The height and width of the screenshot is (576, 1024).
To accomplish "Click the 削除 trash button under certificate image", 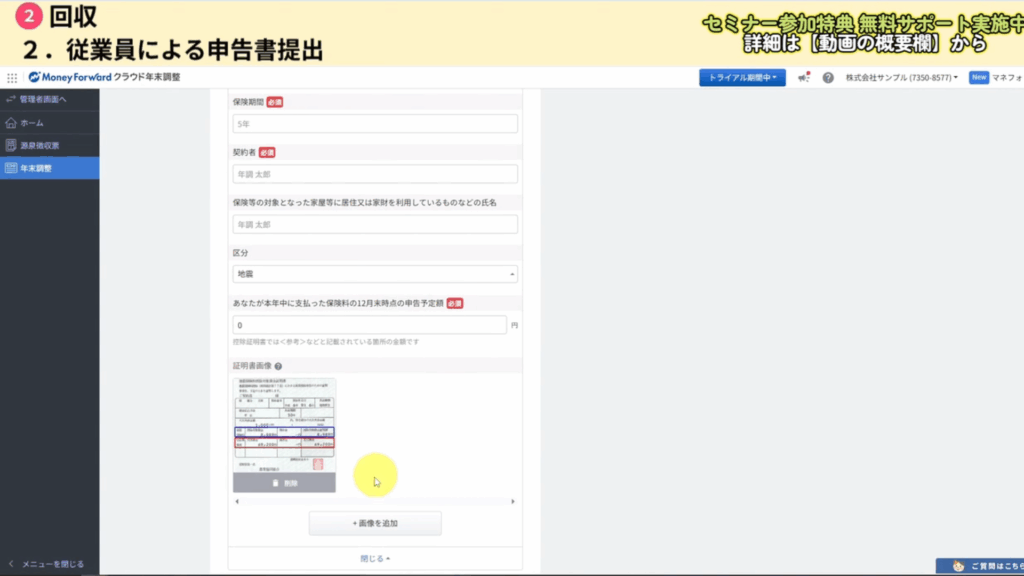I will 284,483.
